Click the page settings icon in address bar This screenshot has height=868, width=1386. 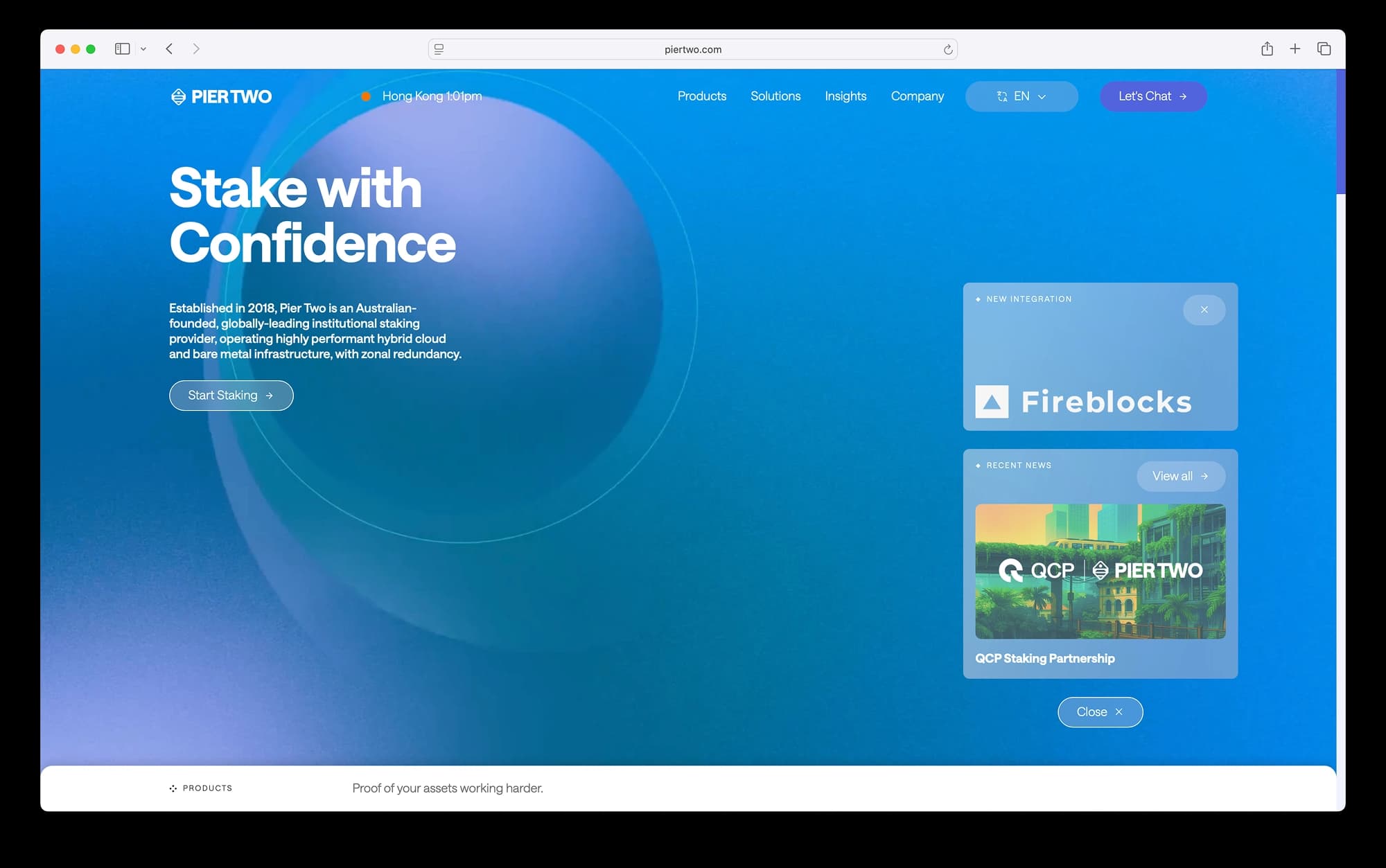439,50
